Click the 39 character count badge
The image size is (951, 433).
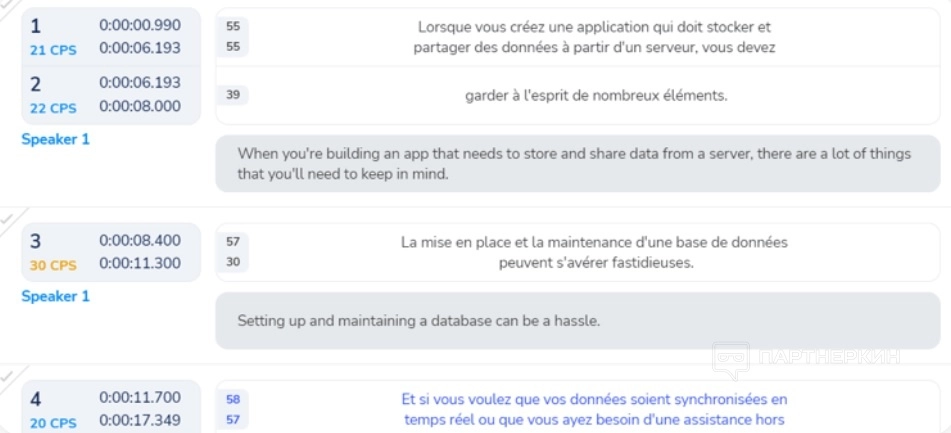[233, 96]
